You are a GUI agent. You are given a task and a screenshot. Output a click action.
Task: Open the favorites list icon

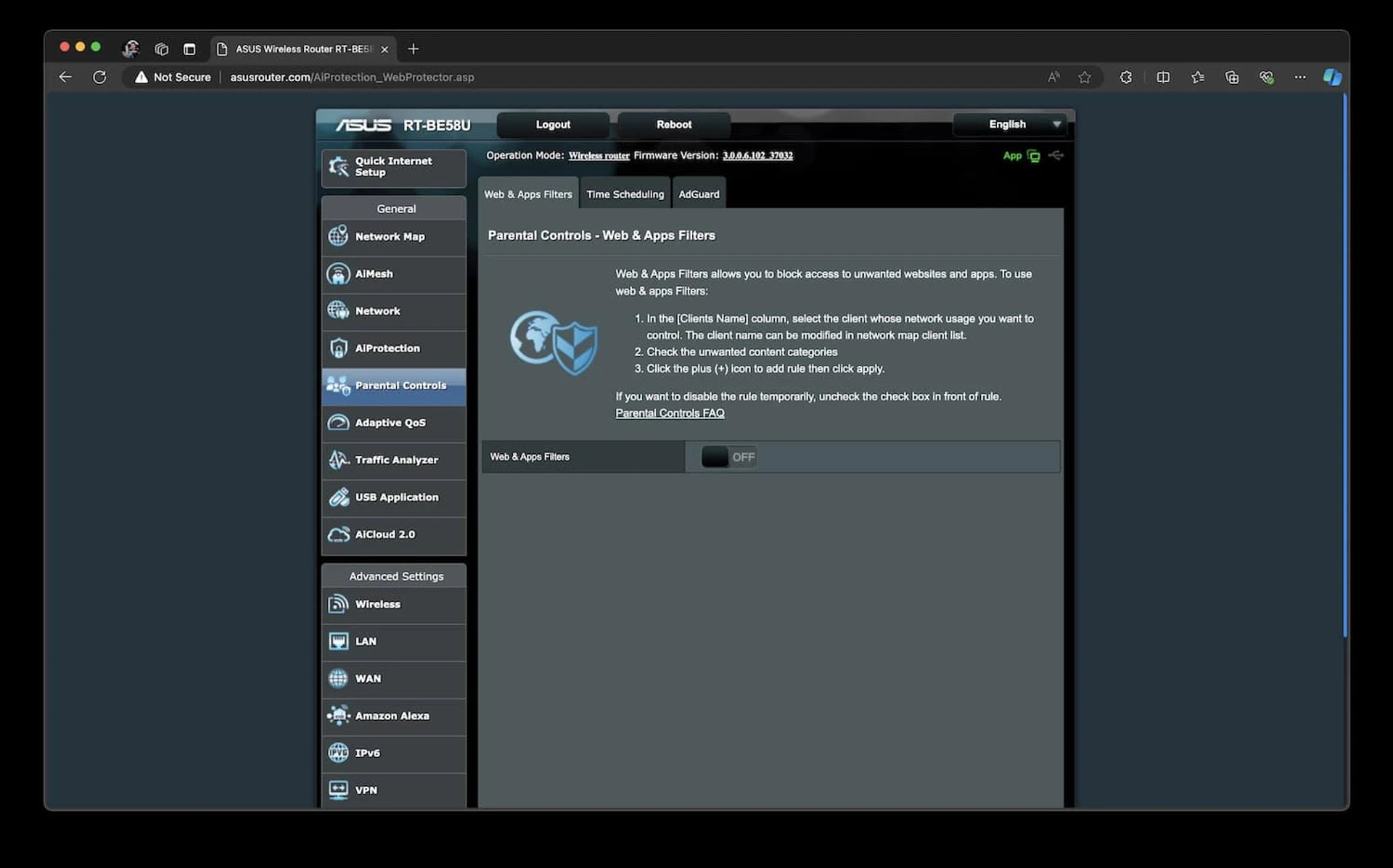[1198, 77]
